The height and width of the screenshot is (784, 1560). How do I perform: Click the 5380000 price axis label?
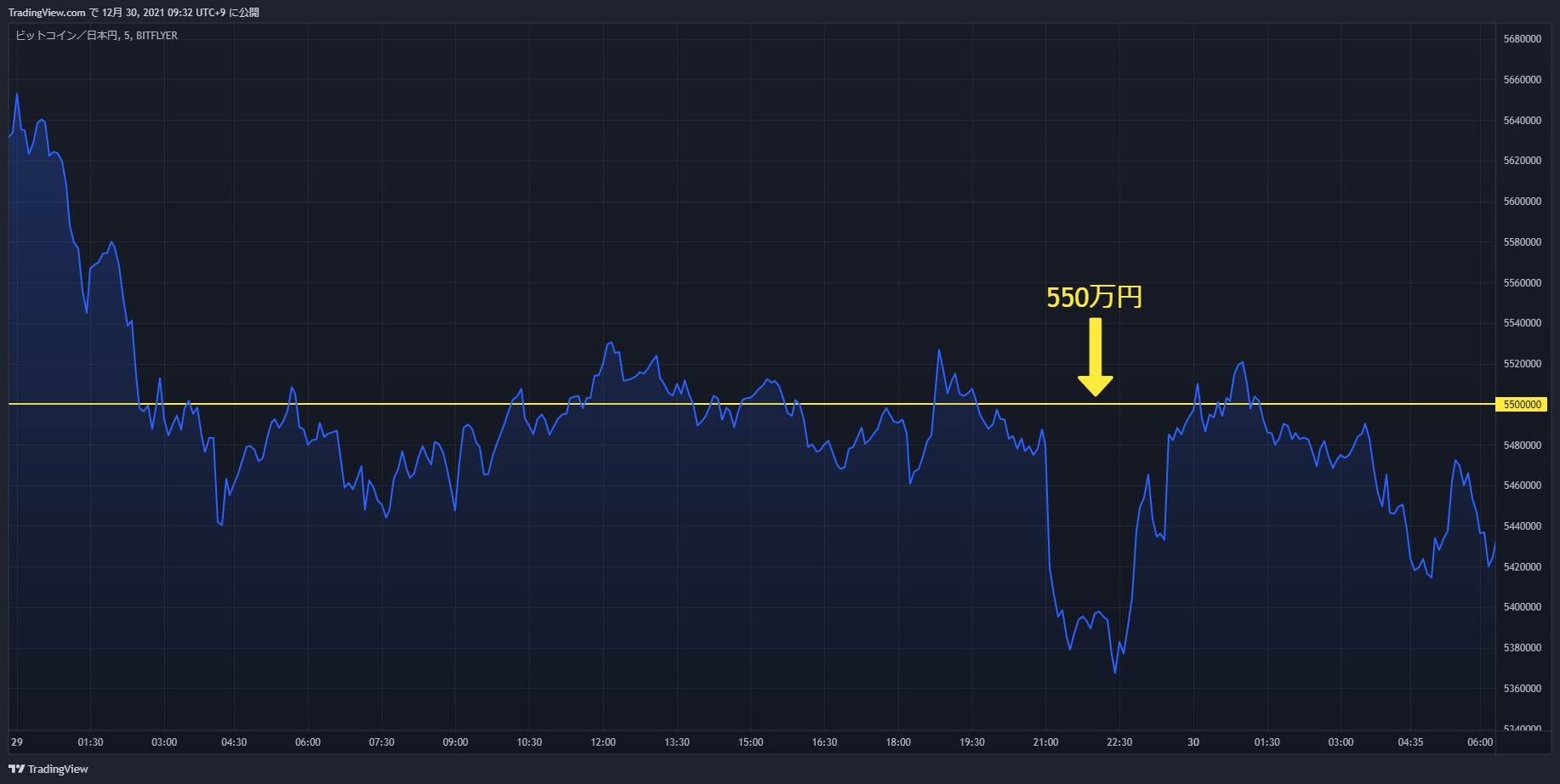tap(1522, 648)
